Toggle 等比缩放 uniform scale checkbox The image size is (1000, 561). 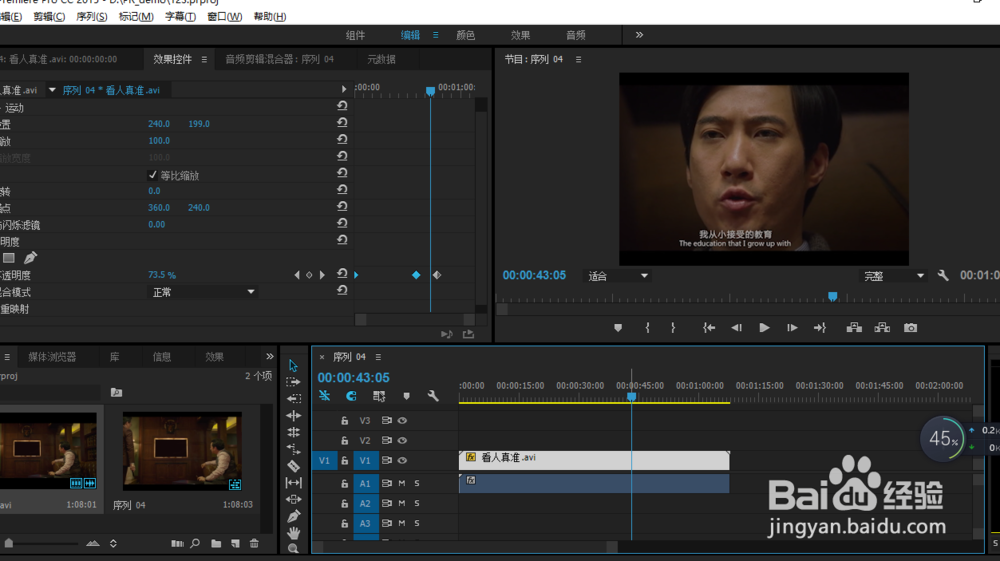tap(152, 175)
